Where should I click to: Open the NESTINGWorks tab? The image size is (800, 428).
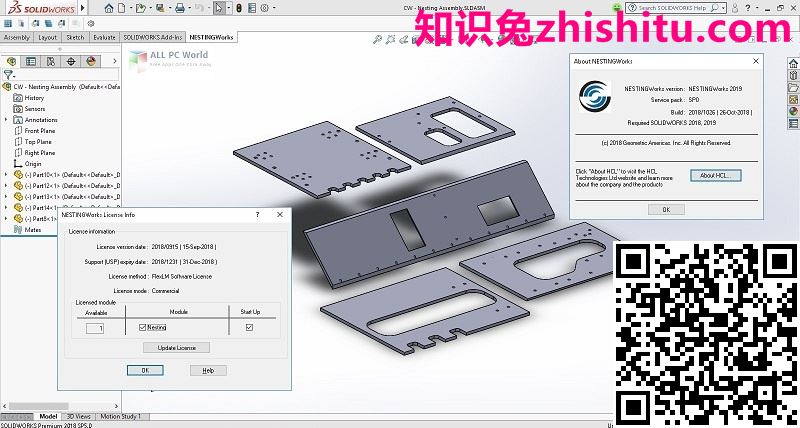[211, 37]
